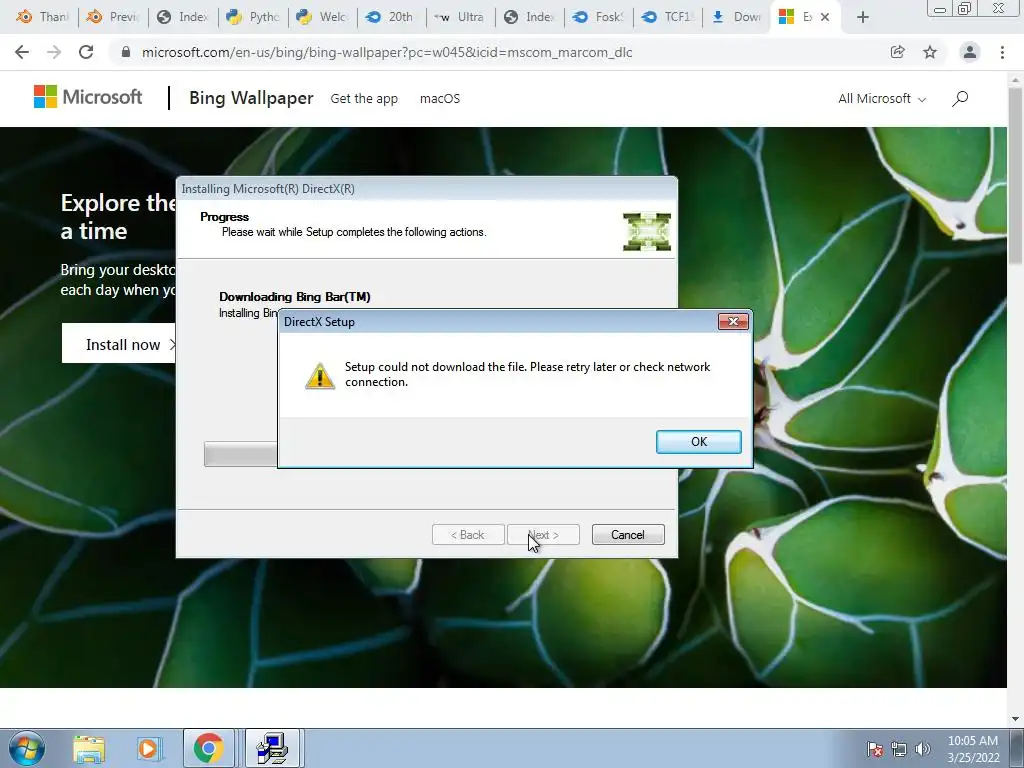Viewport: 1024px width, 768px height.
Task: Click OK in the DirectX Setup error dialog
Action: pos(698,441)
